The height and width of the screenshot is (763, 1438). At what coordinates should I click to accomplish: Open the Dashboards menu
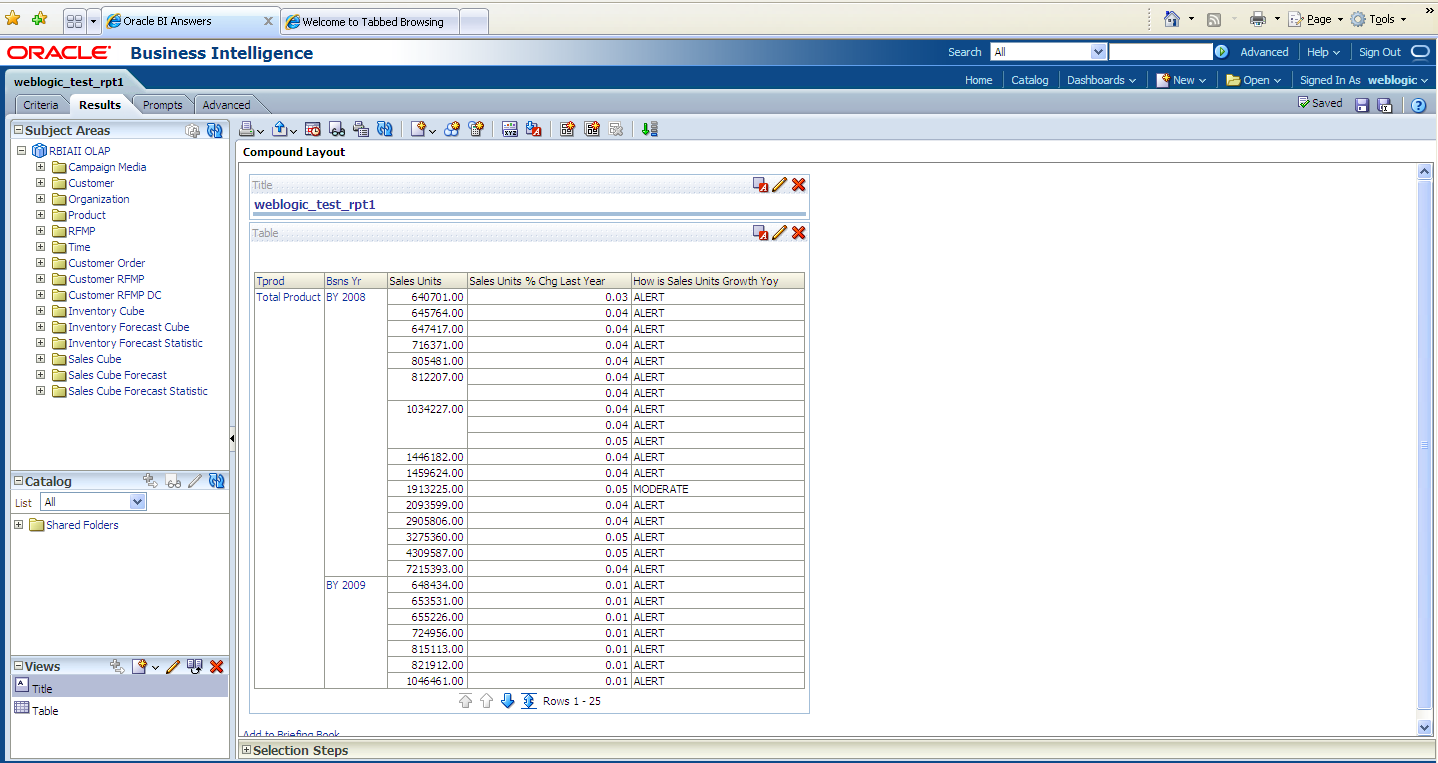click(x=1101, y=80)
